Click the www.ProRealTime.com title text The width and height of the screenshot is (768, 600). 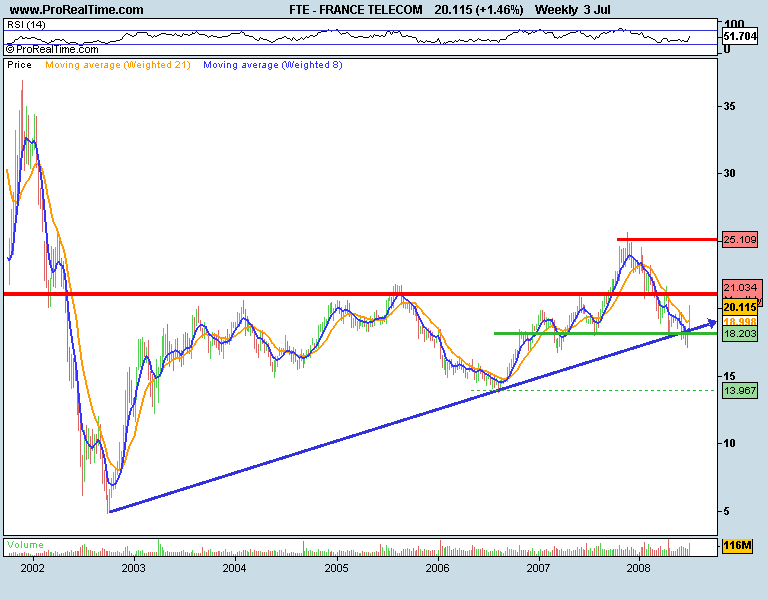click(76, 9)
